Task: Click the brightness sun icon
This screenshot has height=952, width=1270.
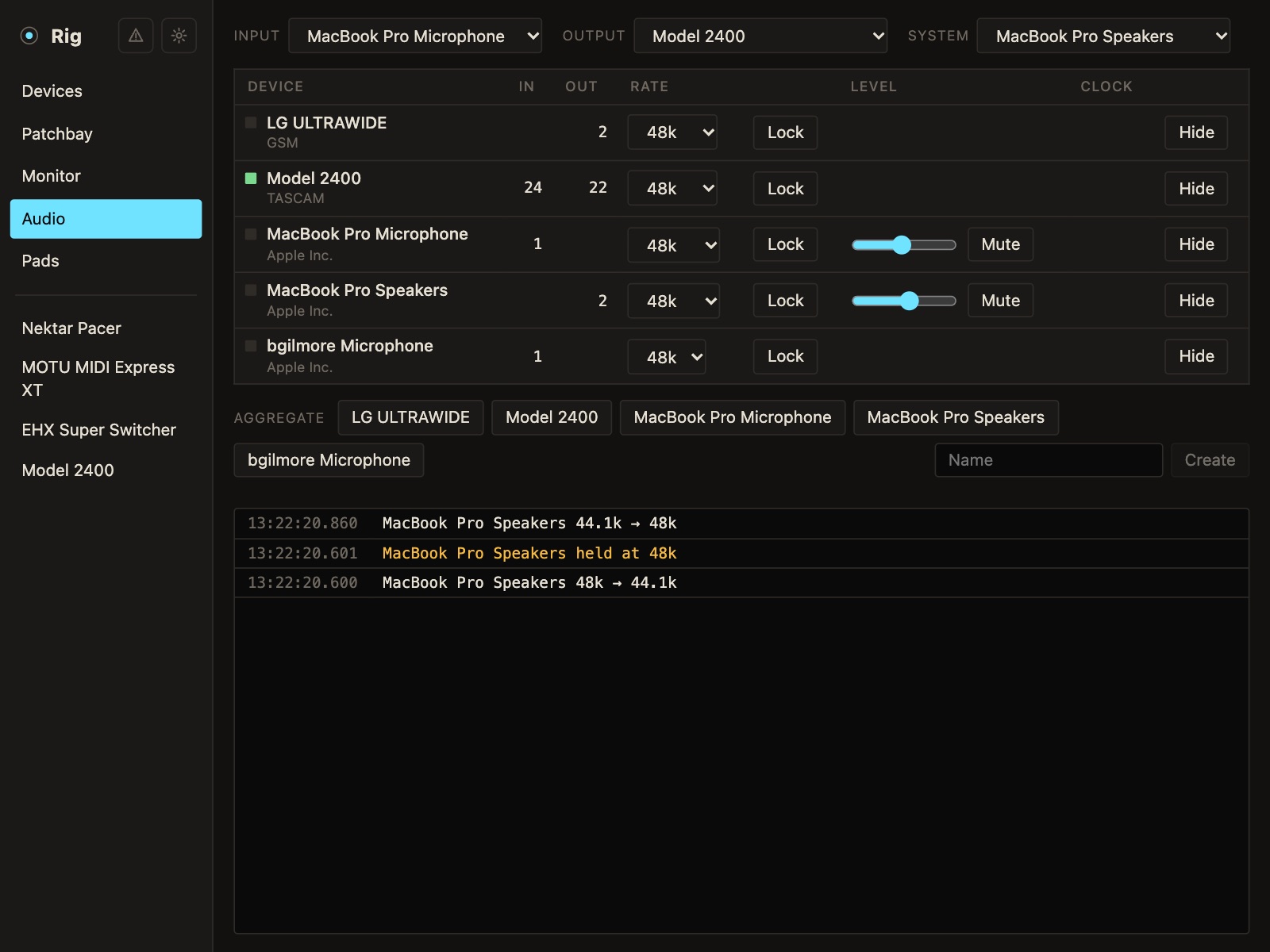Action: [179, 36]
